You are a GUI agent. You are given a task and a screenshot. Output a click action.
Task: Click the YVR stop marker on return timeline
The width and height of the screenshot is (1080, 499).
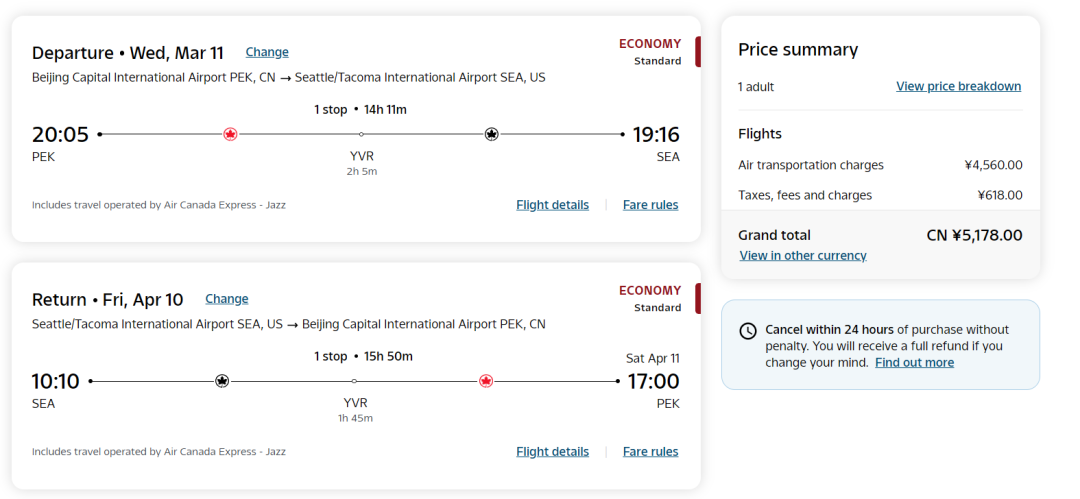(x=354, y=381)
